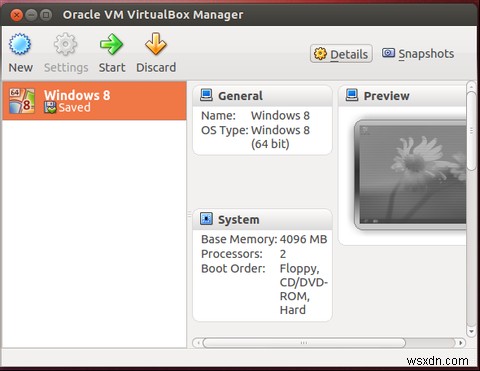
Task: Click the General section monitor icon
Action: (x=206, y=95)
